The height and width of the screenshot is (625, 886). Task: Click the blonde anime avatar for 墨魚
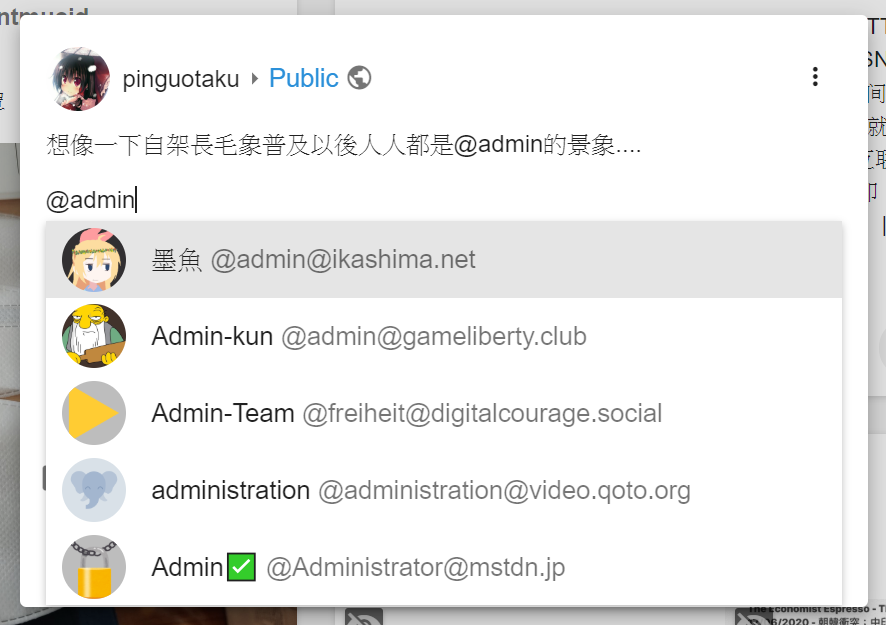click(x=94, y=260)
